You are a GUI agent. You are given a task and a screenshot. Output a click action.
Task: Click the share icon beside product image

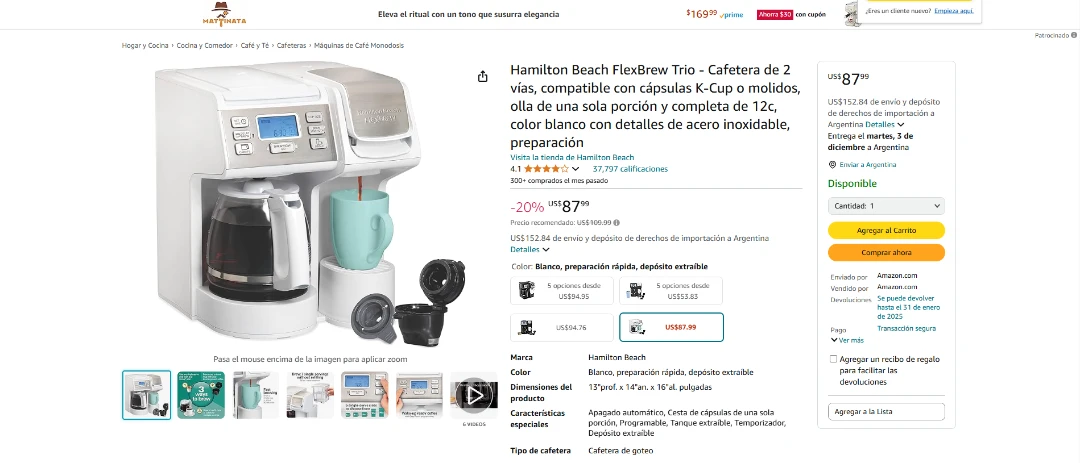(483, 76)
